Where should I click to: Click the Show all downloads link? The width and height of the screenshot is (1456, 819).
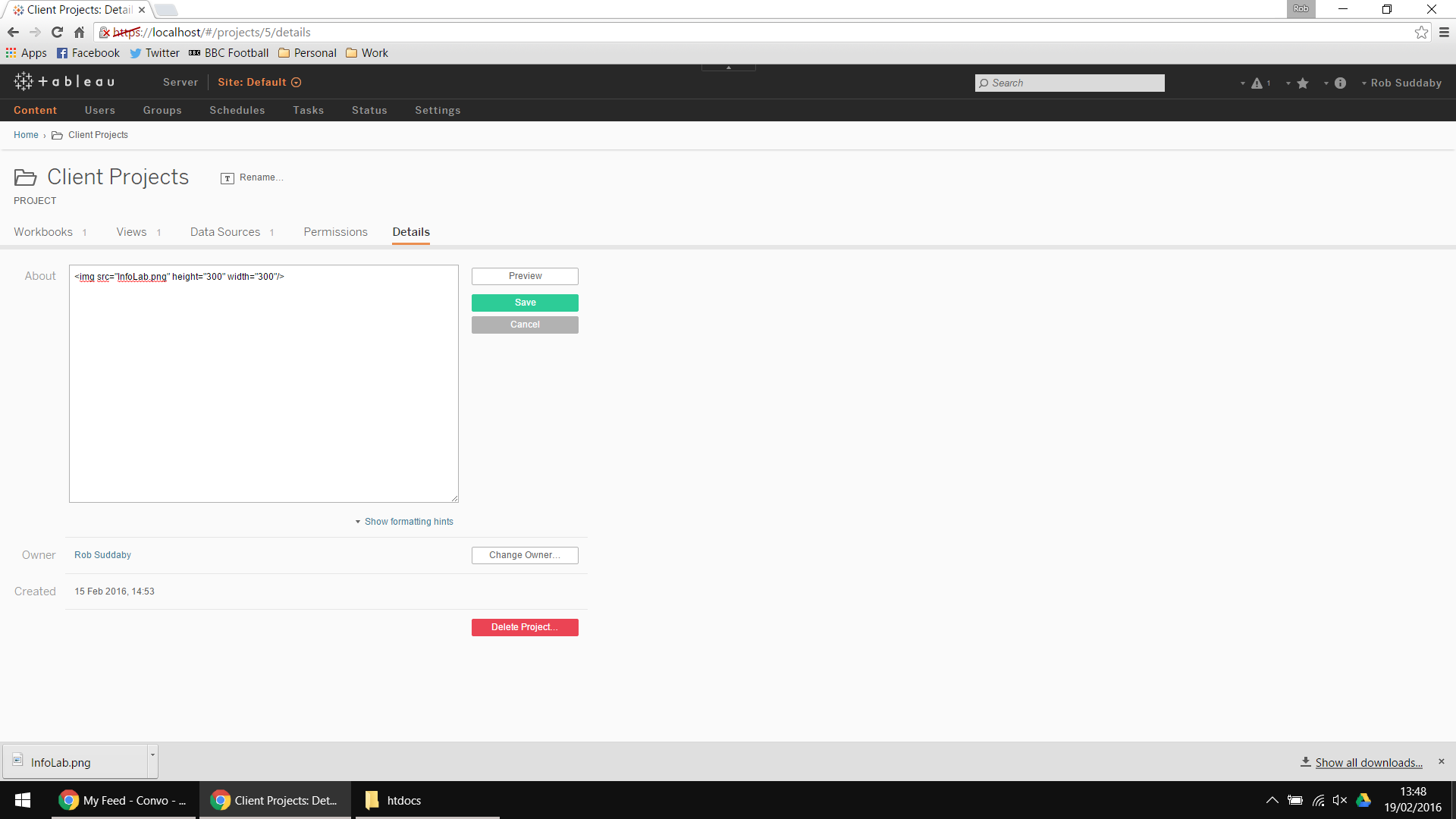tap(1368, 763)
